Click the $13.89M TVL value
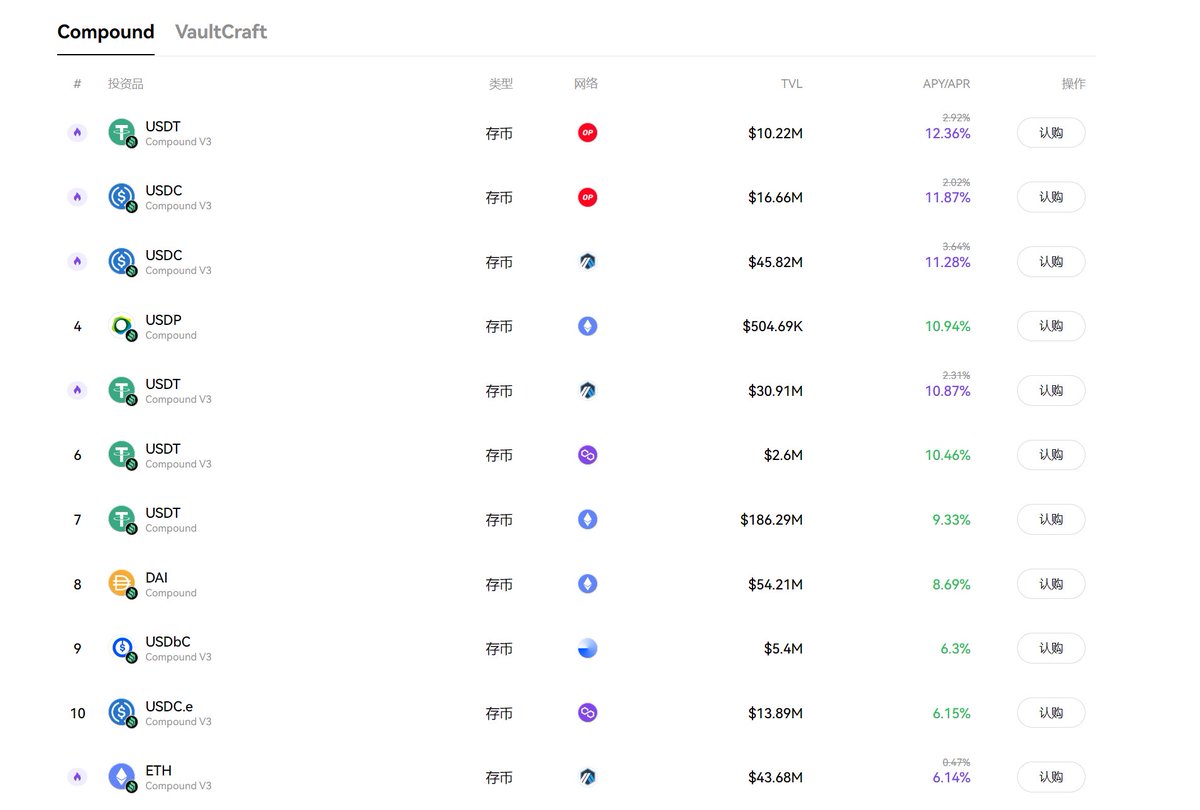Image resolution: width=1200 pixels, height=810 pixels. tap(776, 713)
